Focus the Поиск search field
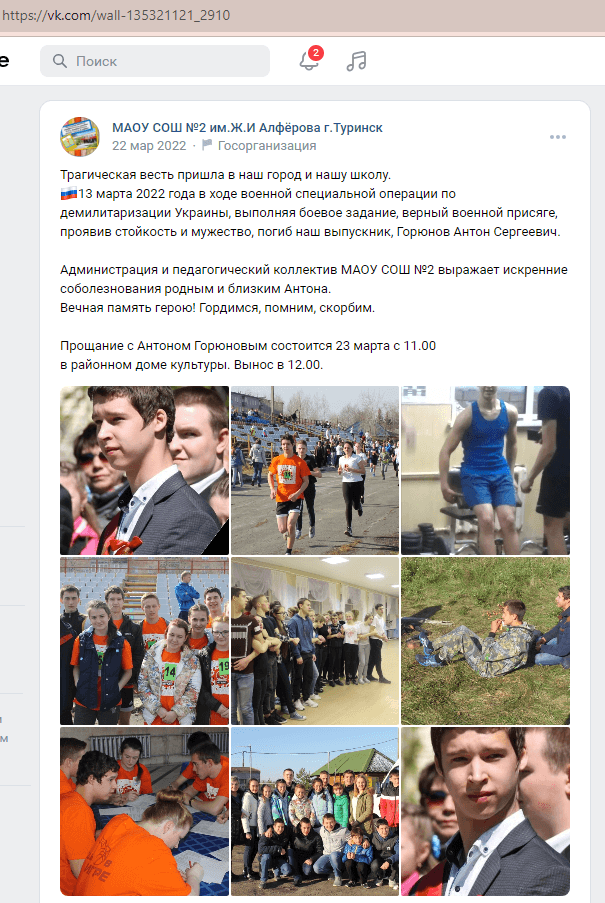 click(155, 61)
